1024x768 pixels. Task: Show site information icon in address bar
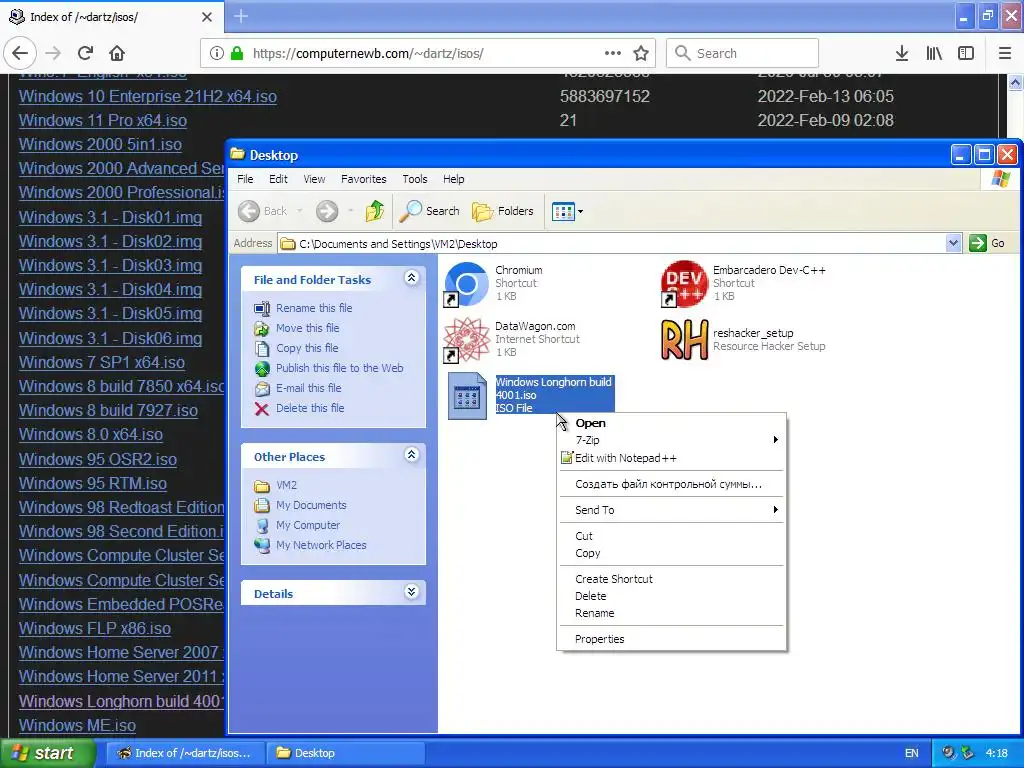[216, 53]
